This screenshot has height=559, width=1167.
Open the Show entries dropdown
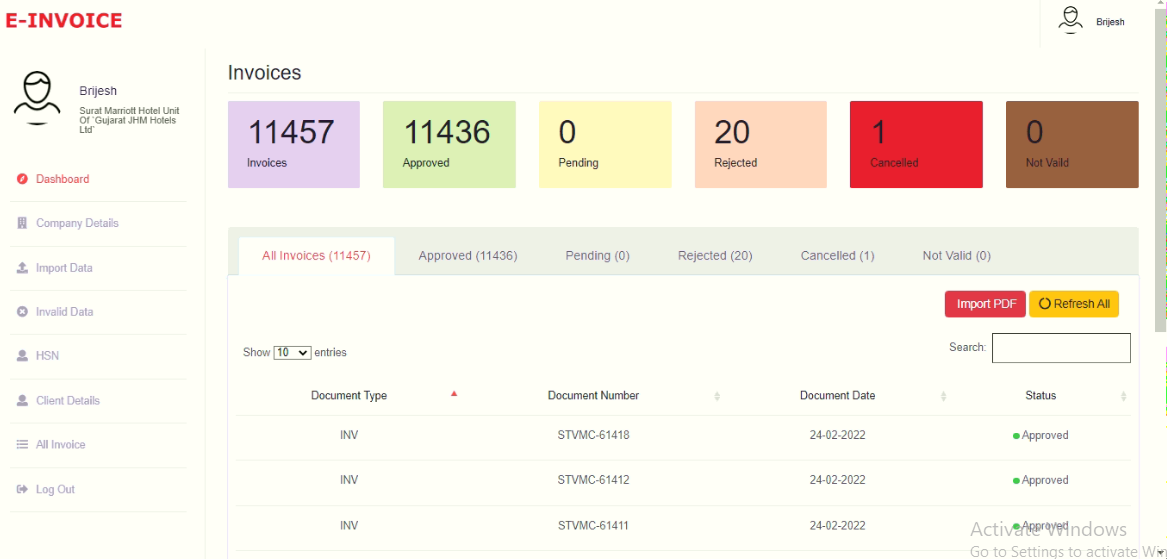click(292, 353)
